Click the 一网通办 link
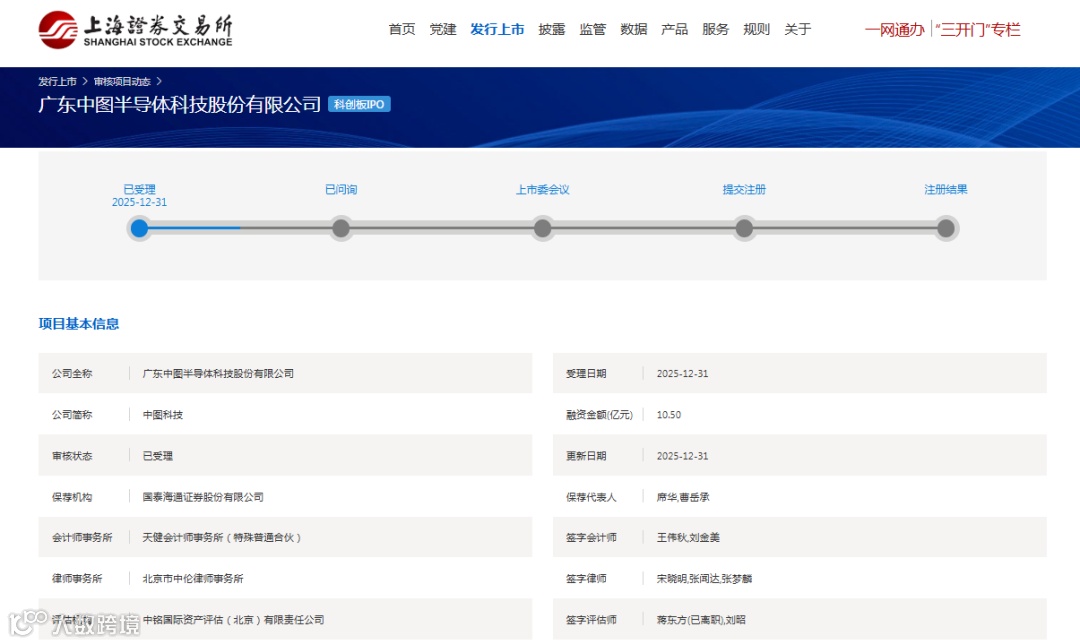This screenshot has width=1080, height=644. 895,30
